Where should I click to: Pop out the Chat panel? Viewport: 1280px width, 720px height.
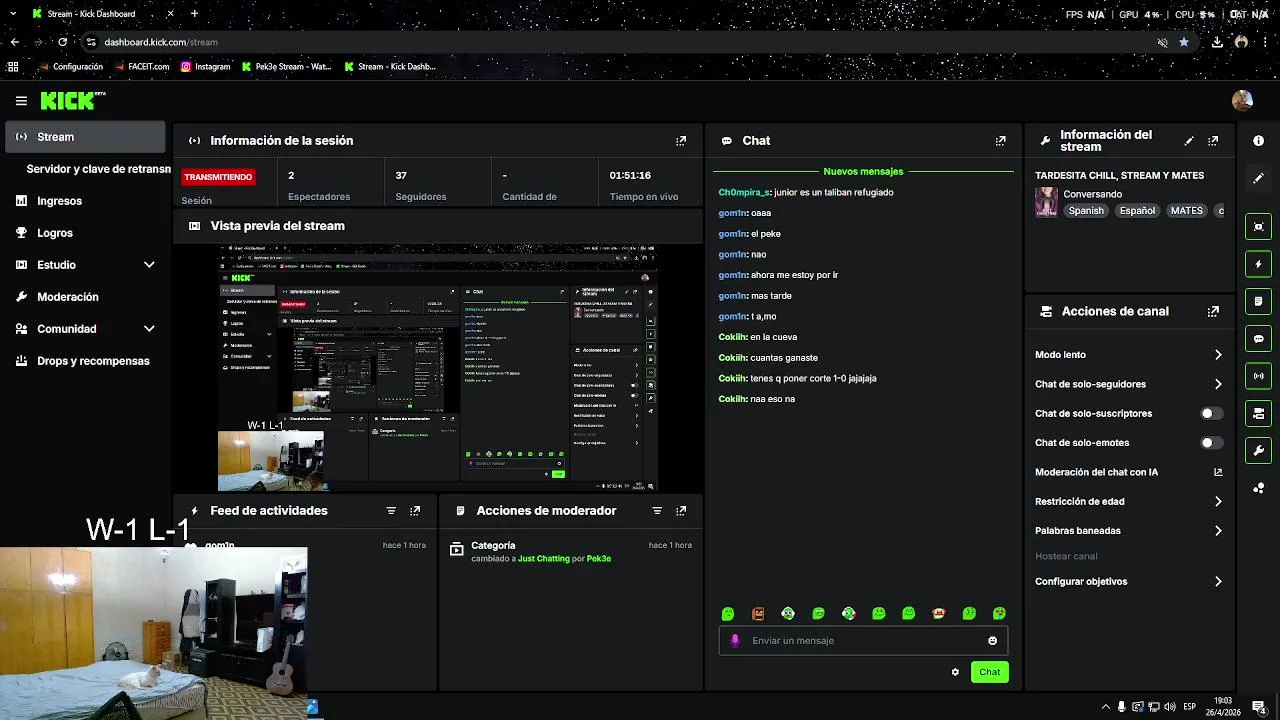click(x=1000, y=141)
